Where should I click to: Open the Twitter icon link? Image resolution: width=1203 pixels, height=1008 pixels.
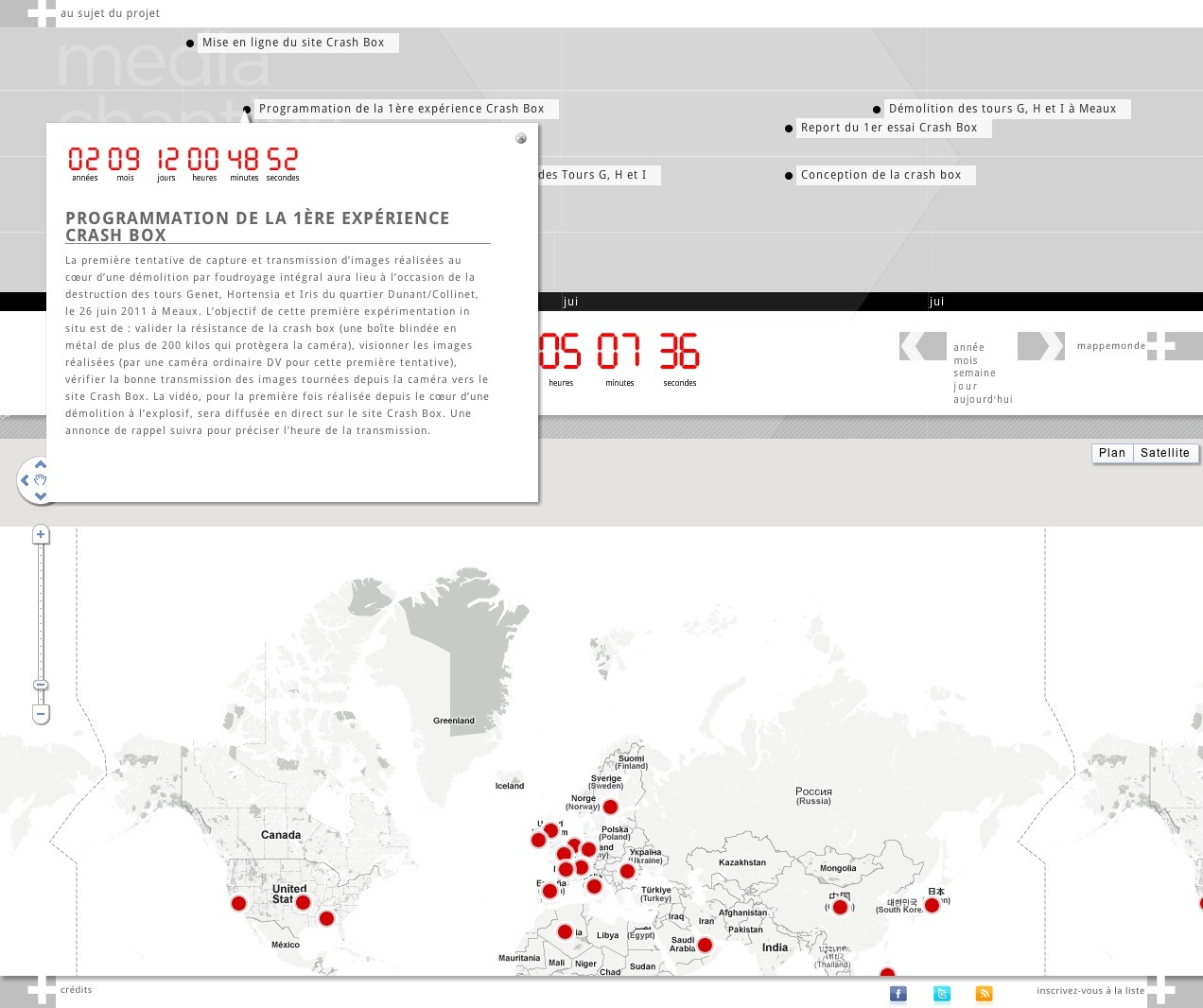pos(942,994)
